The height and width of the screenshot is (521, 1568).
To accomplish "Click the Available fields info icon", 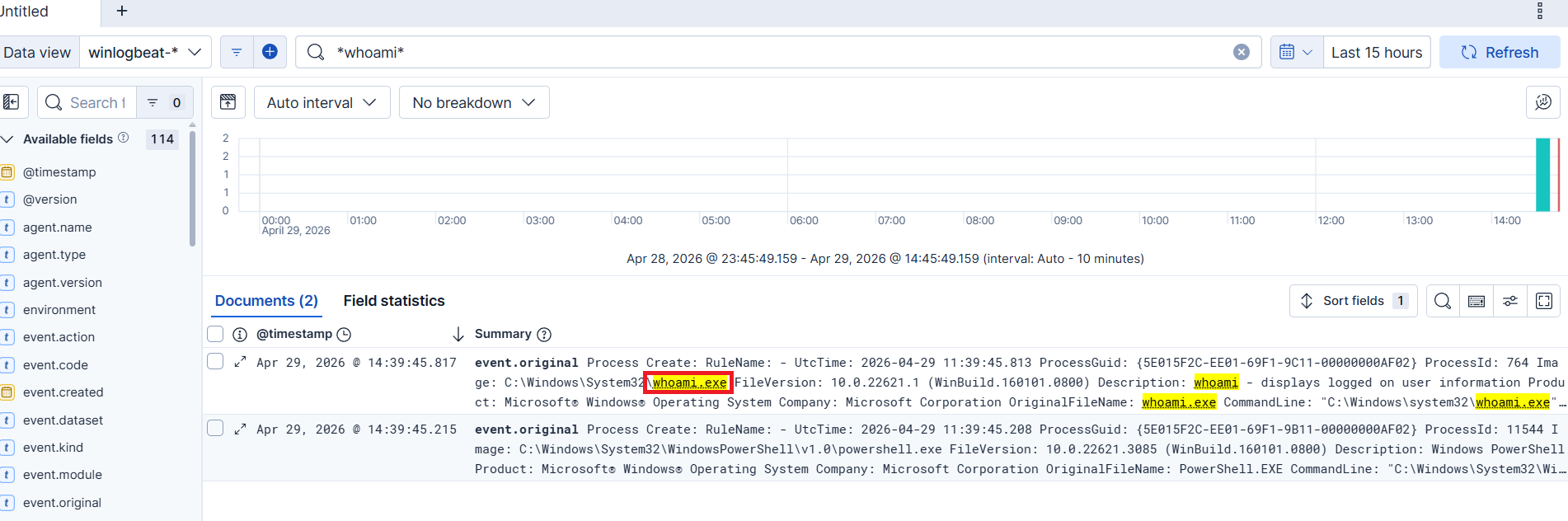I will tap(123, 138).
